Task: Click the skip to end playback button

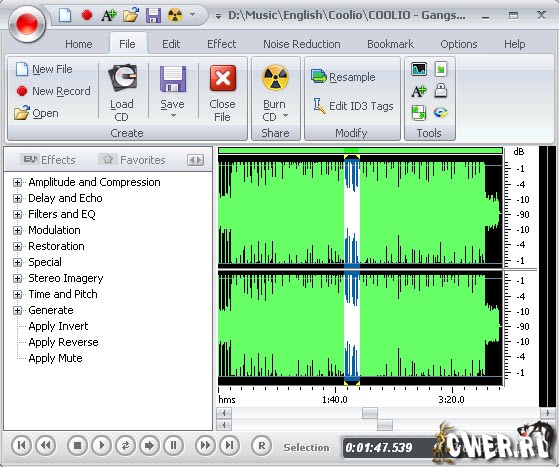Action: (x=230, y=445)
